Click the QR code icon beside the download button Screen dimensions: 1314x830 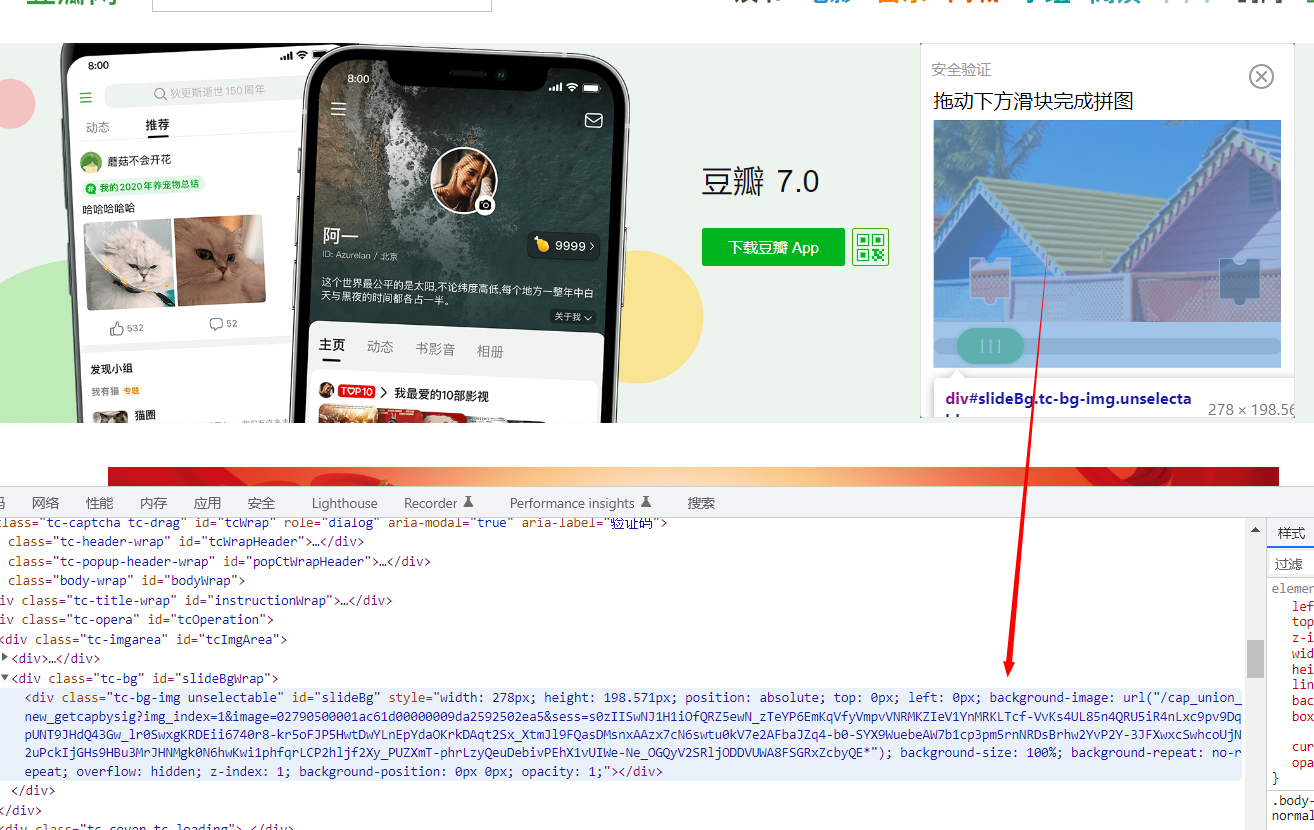point(871,247)
